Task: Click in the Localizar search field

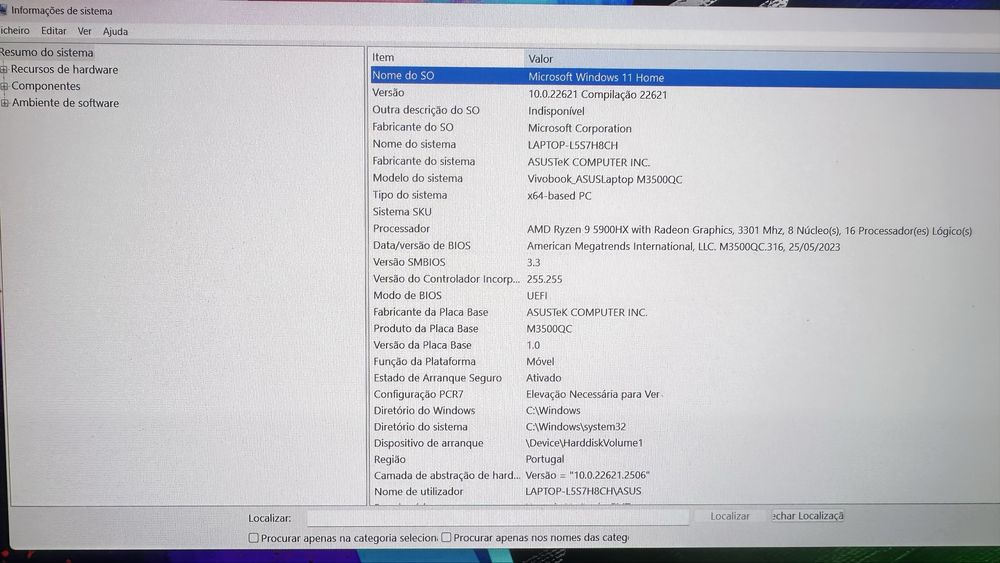Action: (x=497, y=517)
